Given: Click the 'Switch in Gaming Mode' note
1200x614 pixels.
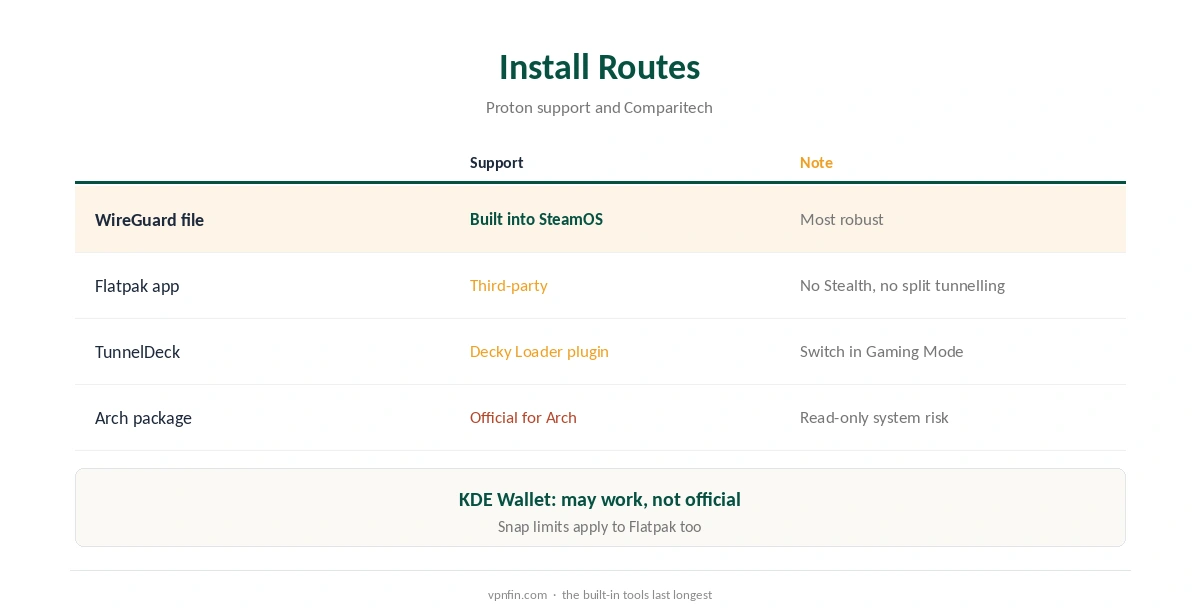Looking at the screenshot, I should coord(881,351).
